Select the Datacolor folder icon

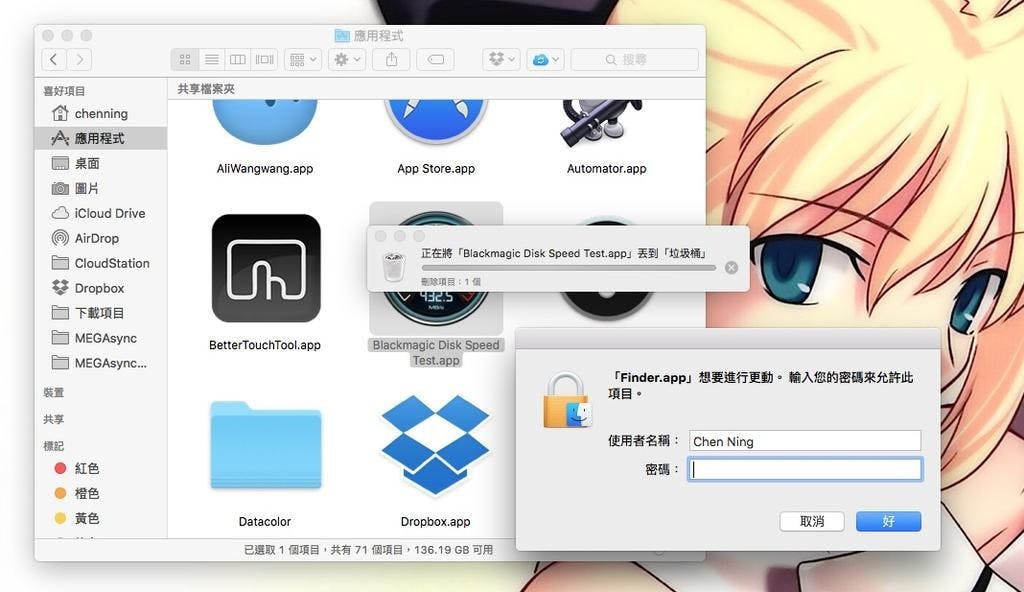point(266,445)
